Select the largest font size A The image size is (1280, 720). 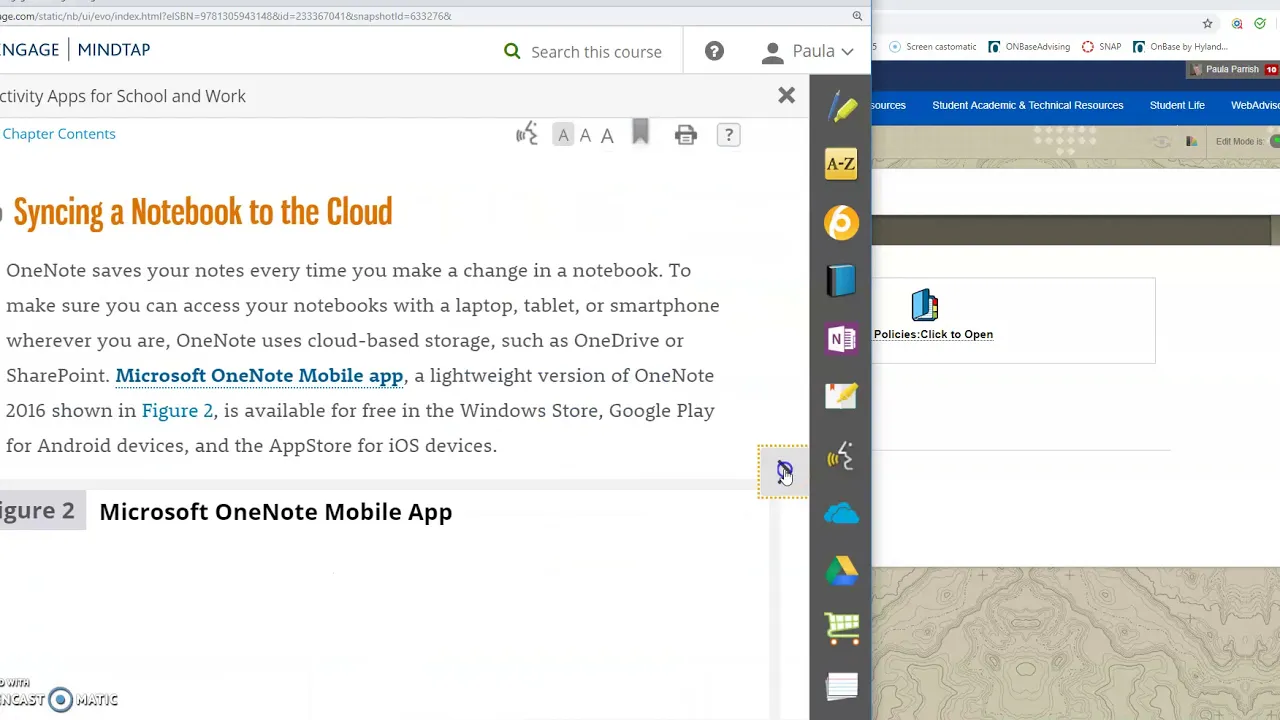point(606,135)
